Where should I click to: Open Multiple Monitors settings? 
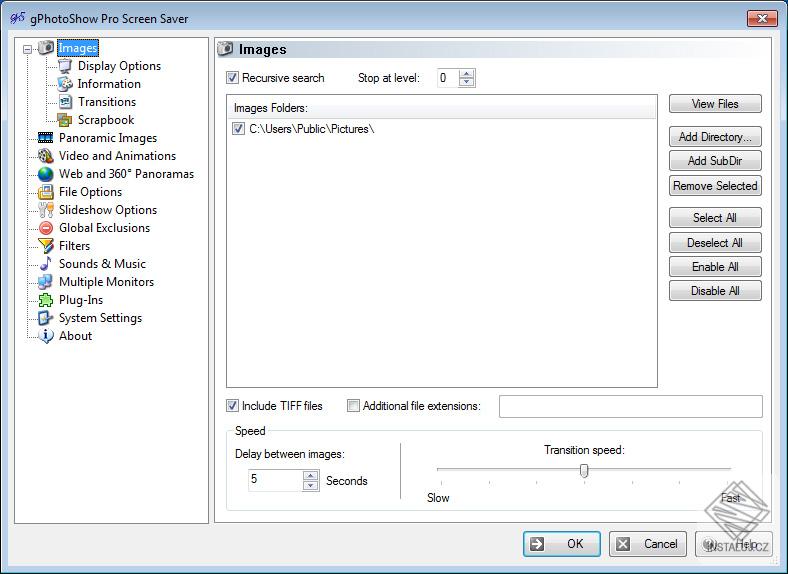click(x=106, y=282)
